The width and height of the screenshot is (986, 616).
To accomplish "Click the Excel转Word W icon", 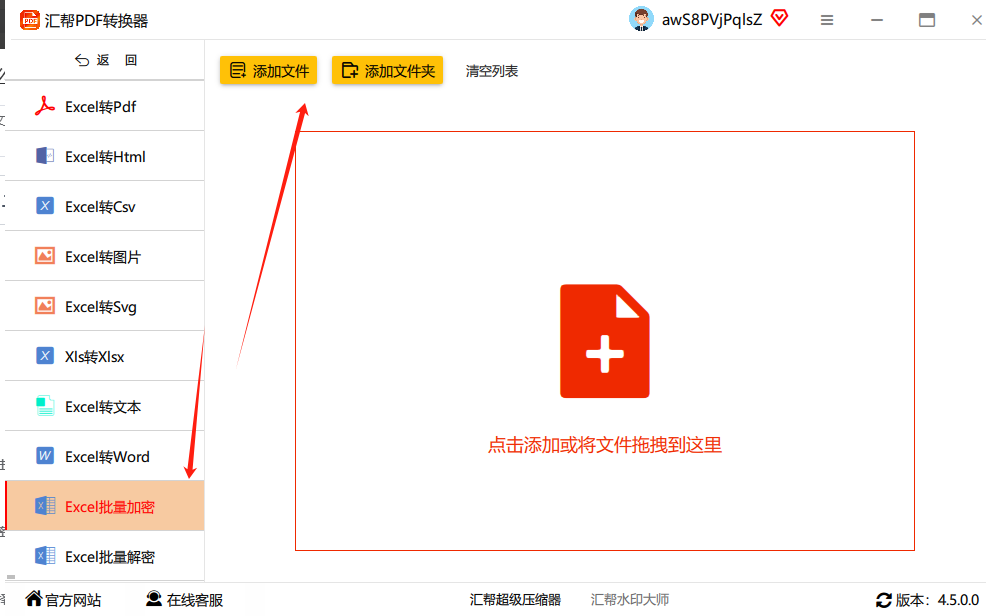I will [45, 456].
